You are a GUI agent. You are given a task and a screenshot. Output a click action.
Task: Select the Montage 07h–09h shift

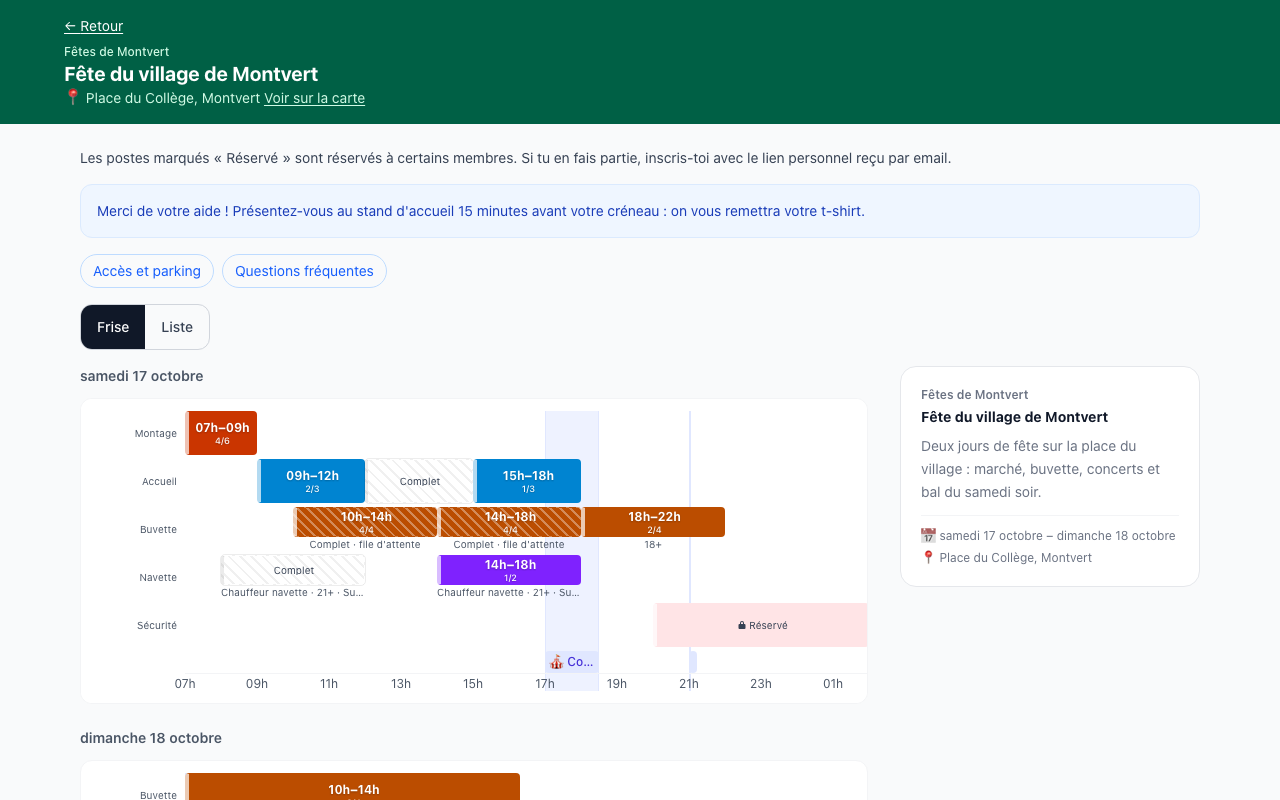pyautogui.click(x=221, y=433)
